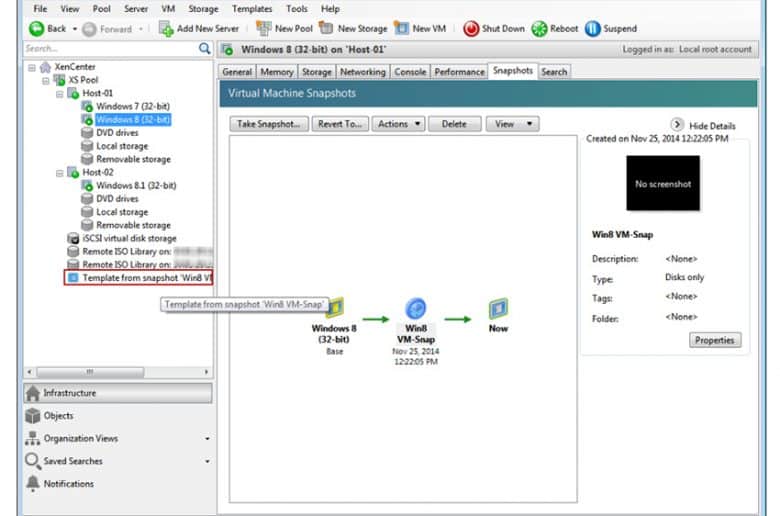Click the Properties button
The width and height of the screenshot is (780, 516).
point(715,340)
